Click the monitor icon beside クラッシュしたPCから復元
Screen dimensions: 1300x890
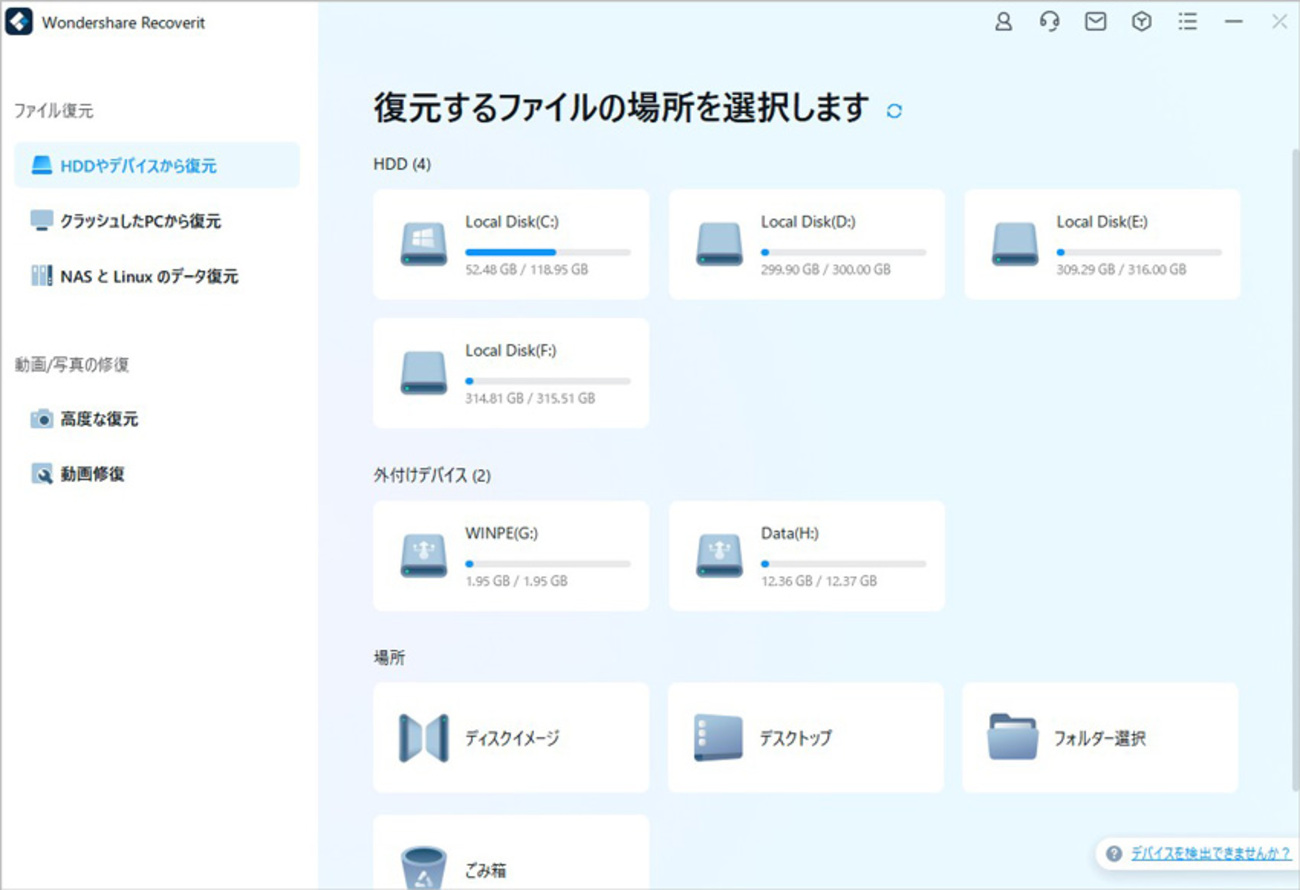click(41, 221)
